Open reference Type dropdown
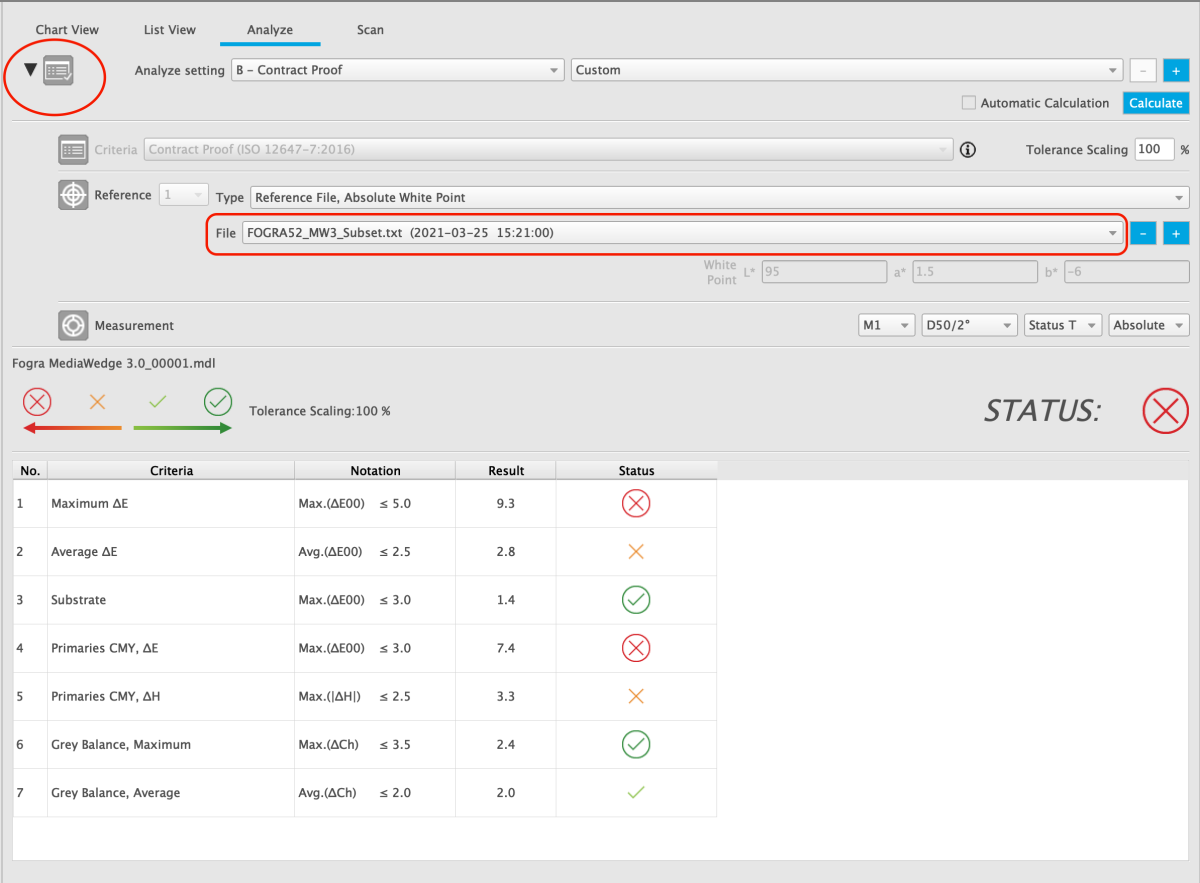Viewport: 1200px width, 883px height. coord(719,198)
